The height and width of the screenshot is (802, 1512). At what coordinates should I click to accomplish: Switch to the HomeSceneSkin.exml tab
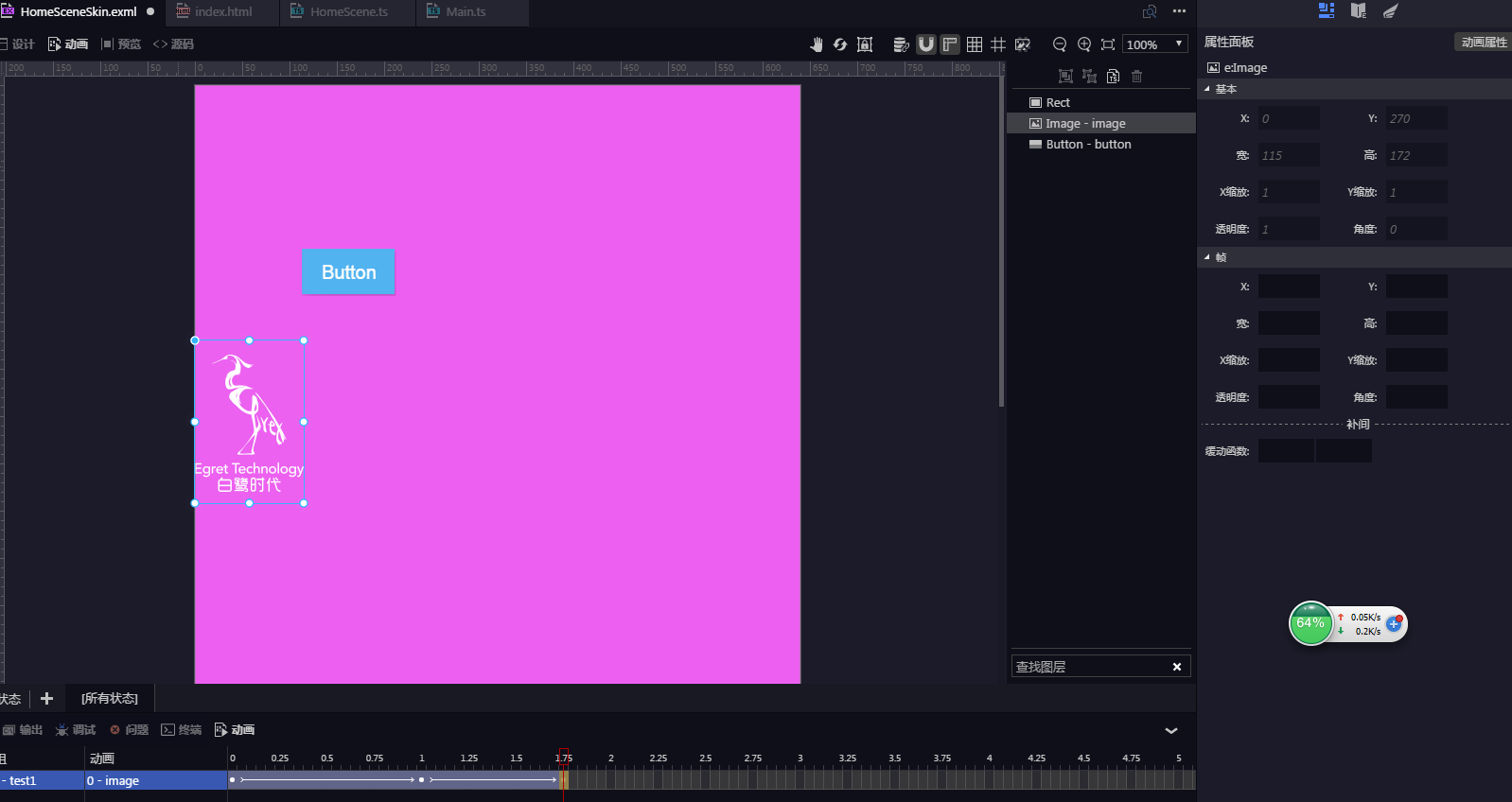coord(78,12)
